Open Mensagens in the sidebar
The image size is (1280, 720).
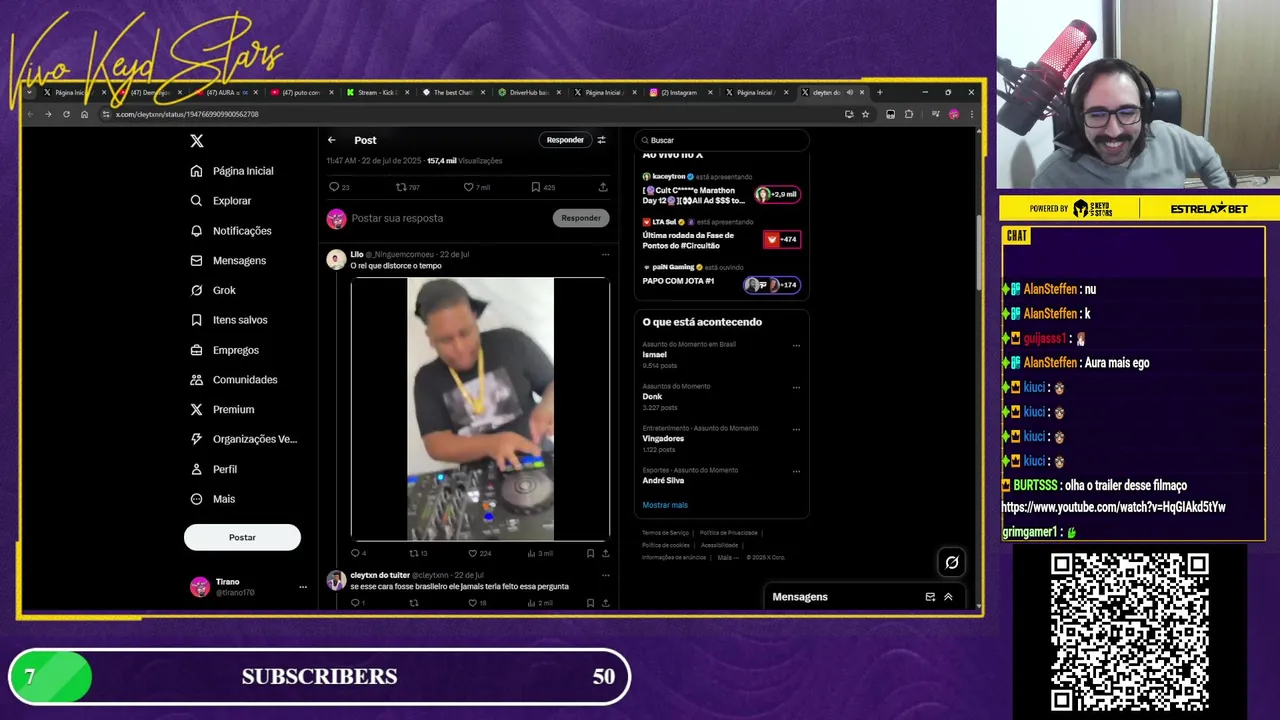click(228, 261)
